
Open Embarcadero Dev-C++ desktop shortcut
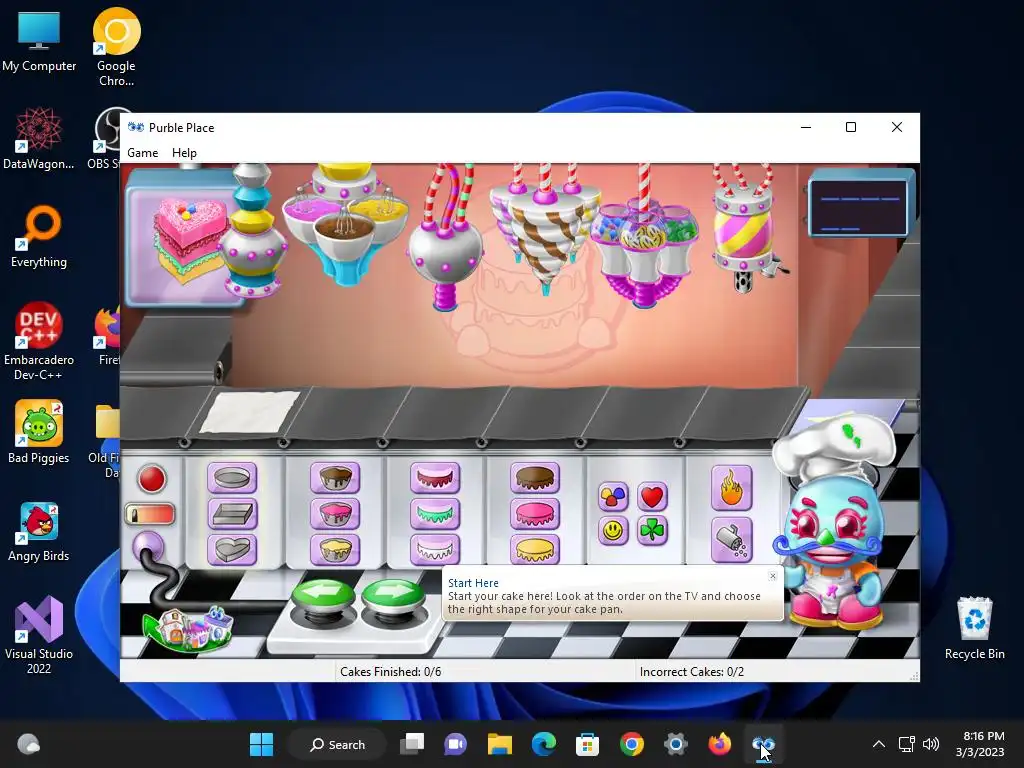[39, 341]
